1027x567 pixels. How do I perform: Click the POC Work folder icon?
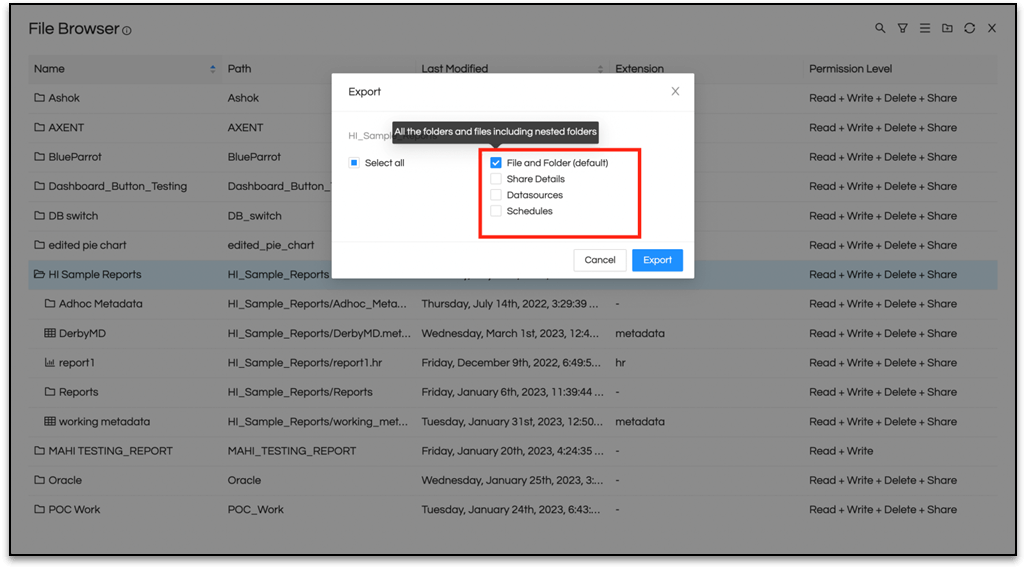(x=39, y=509)
